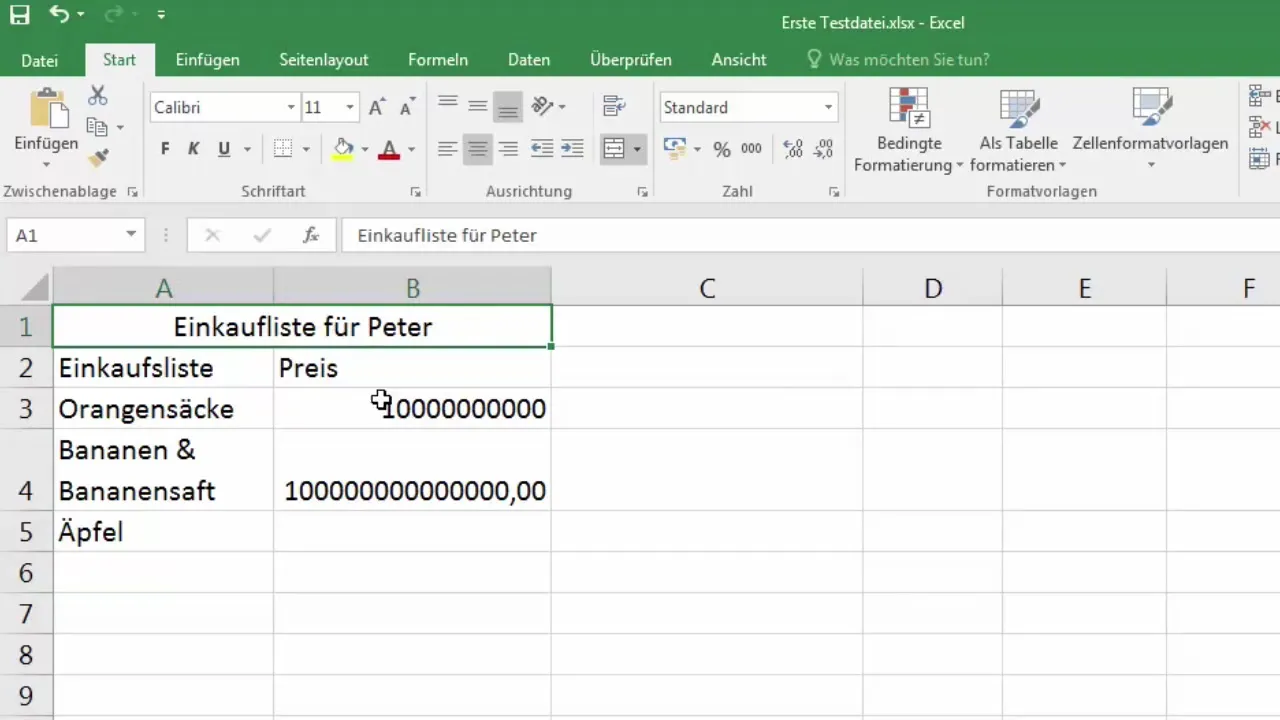
Task: Switch to the Seitenlayout tab
Action: pos(324,60)
